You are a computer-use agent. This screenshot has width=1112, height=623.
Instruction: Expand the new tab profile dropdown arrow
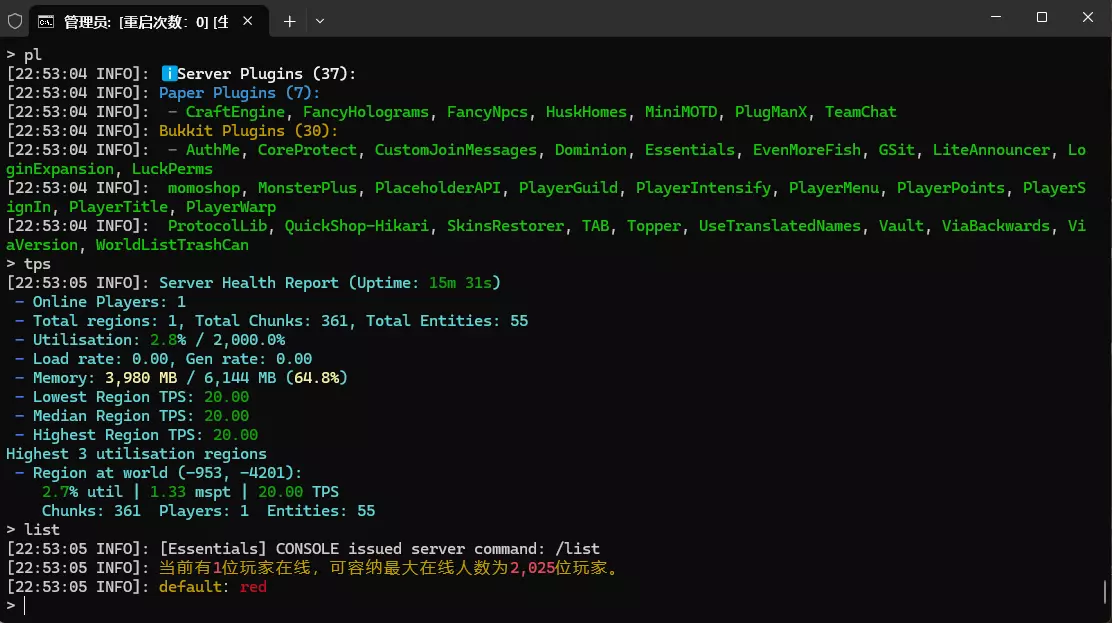pyautogui.click(x=320, y=21)
